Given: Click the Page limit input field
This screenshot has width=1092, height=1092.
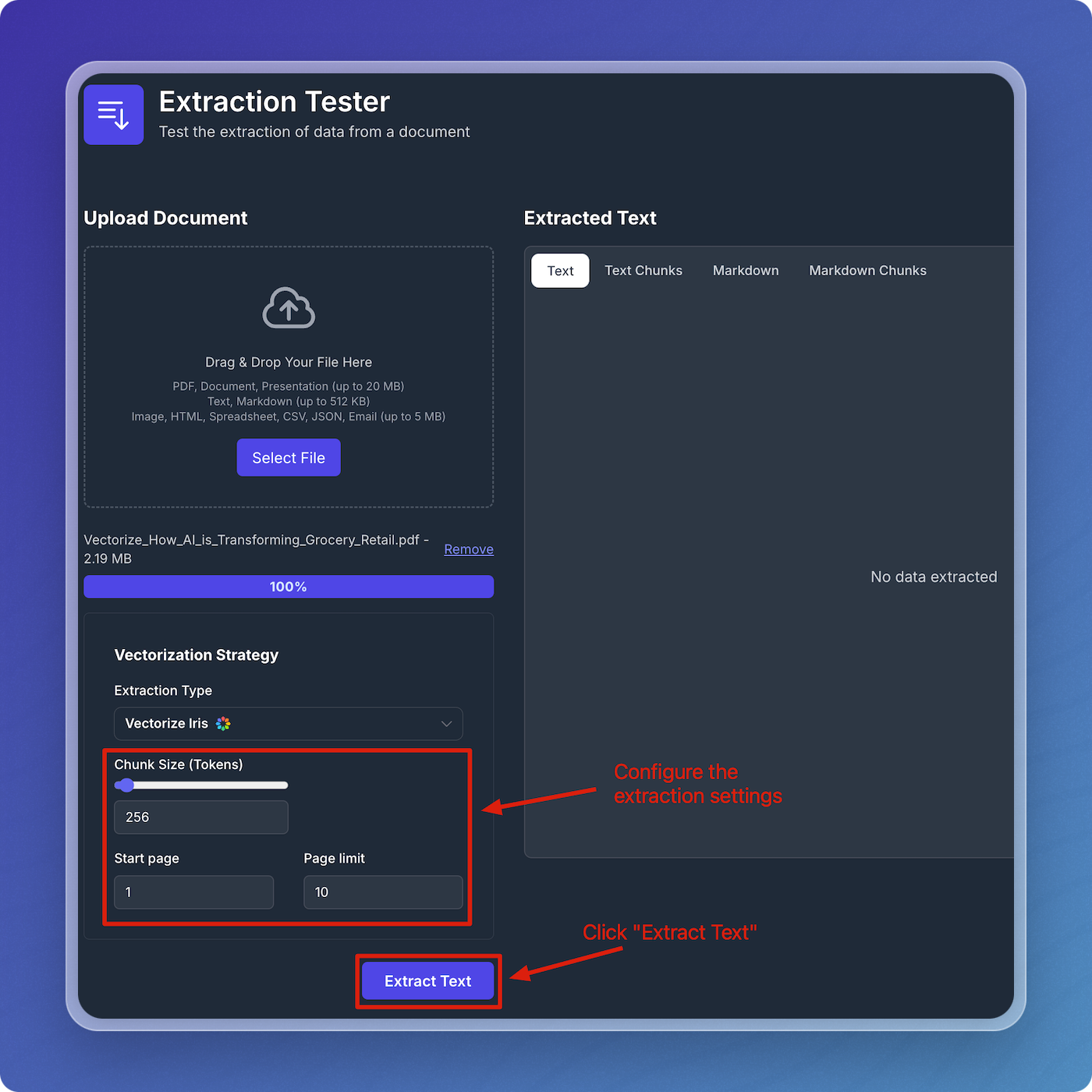Looking at the screenshot, I should [x=383, y=892].
